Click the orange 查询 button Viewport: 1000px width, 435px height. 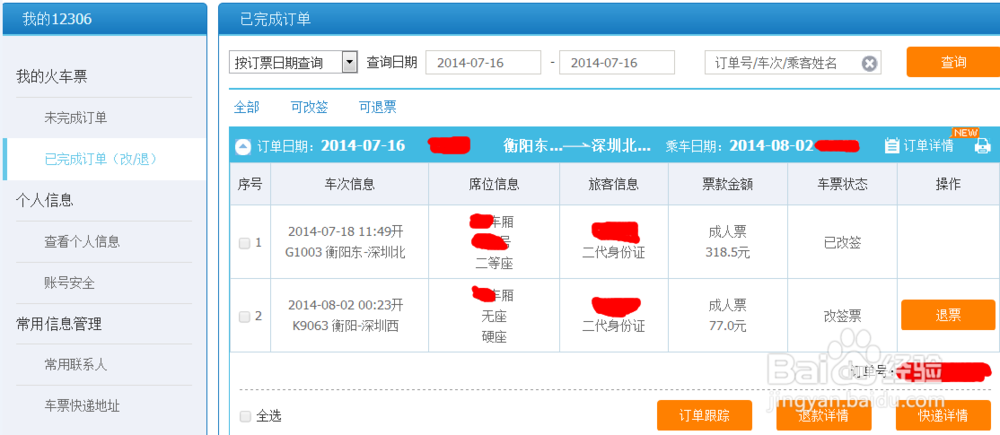pos(953,62)
